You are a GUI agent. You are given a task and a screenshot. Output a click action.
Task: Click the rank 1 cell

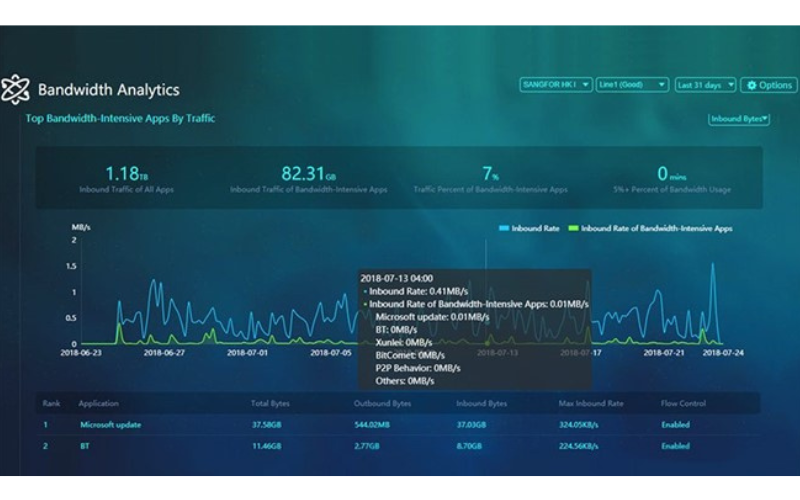[45, 424]
